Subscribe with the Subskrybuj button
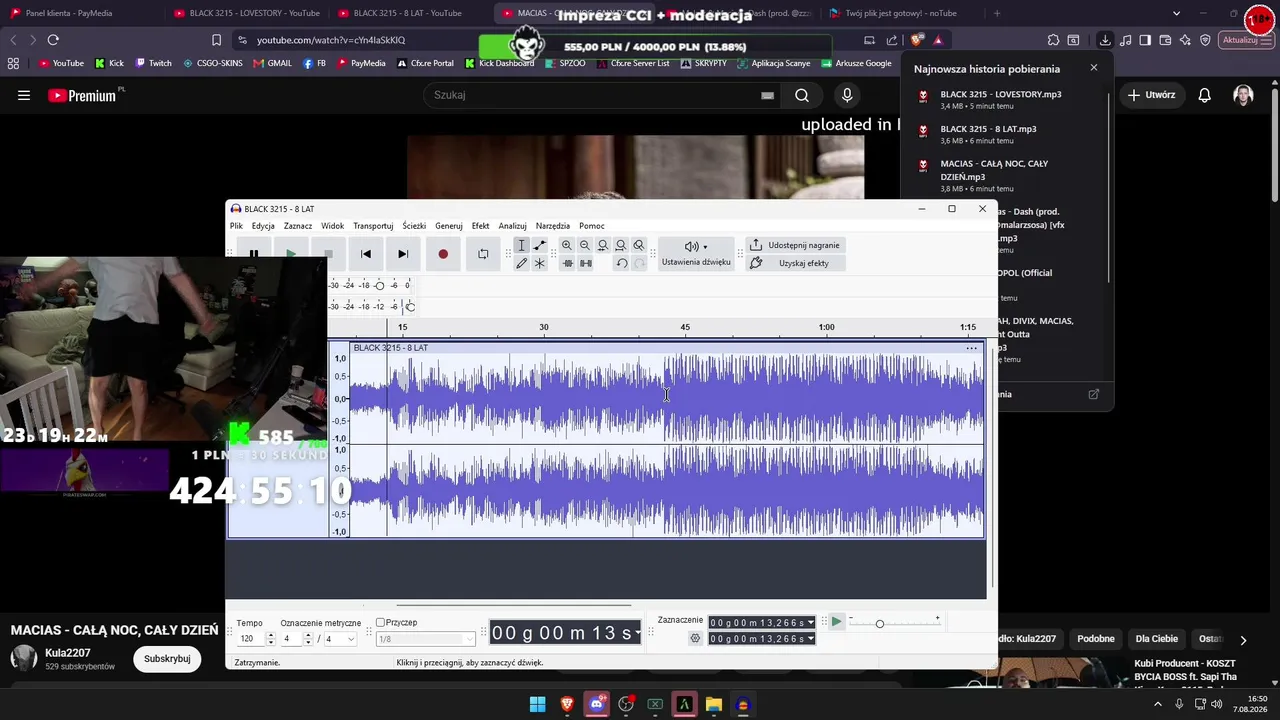1280x720 pixels. tap(167, 659)
